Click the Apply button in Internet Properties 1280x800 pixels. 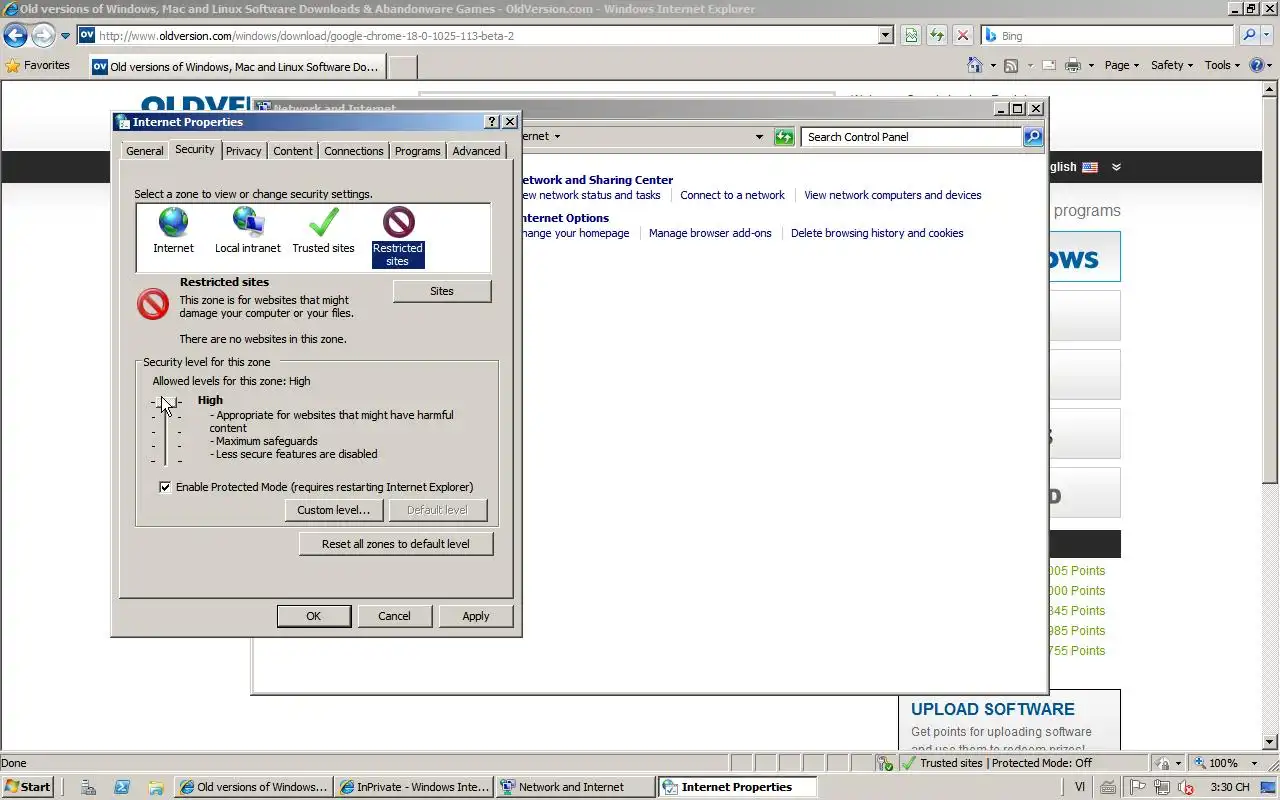[476, 616]
